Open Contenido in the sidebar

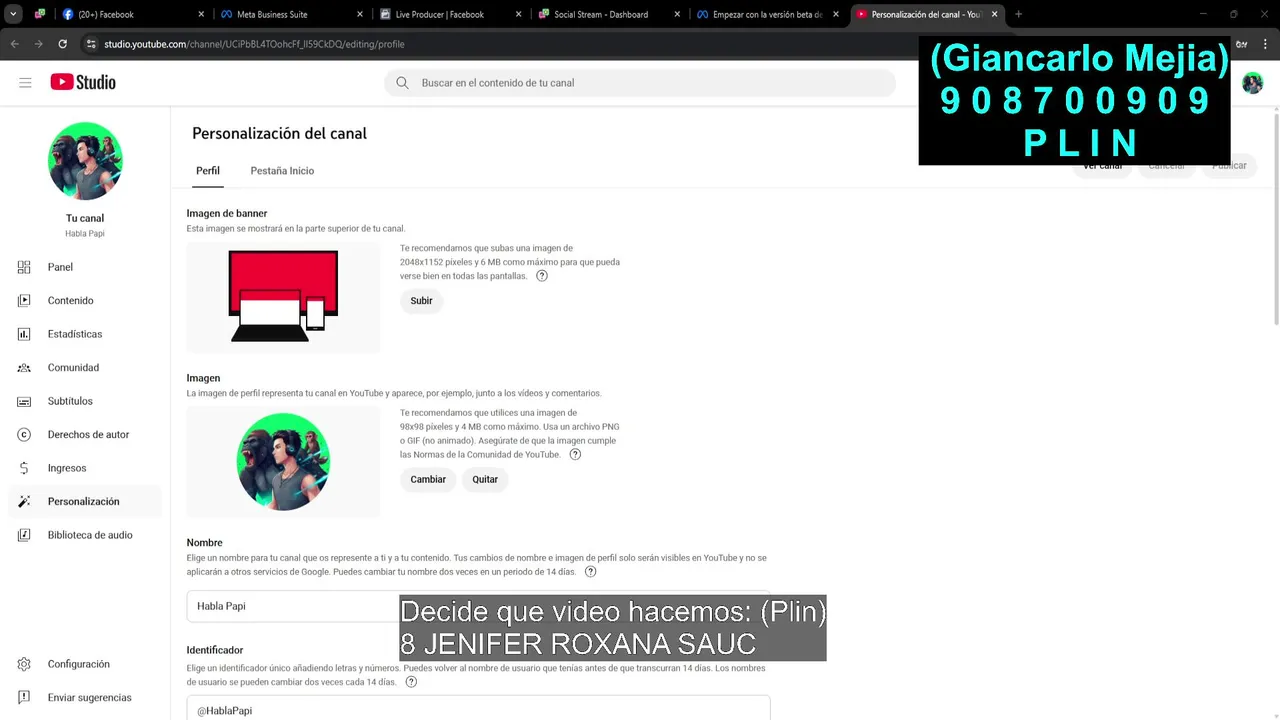point(85,301)
